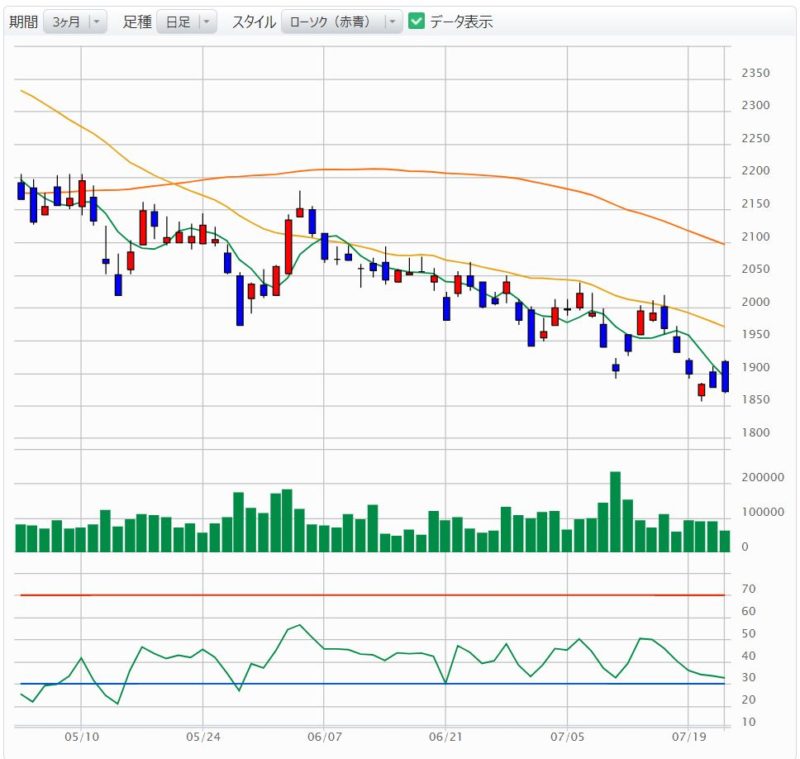Toggle the データ表示 checkbox

(x=416, y=21)
